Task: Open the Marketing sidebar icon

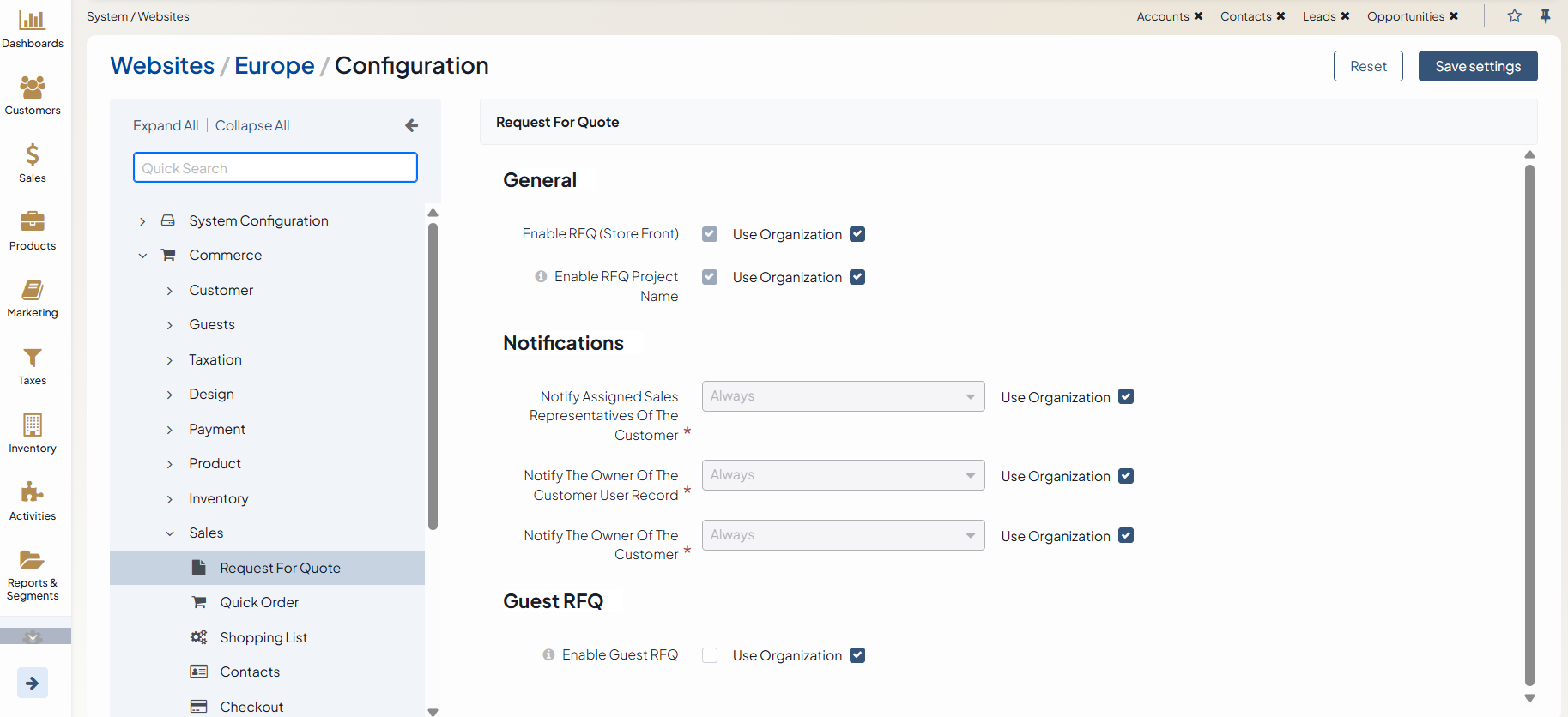Action: [33, 290]
